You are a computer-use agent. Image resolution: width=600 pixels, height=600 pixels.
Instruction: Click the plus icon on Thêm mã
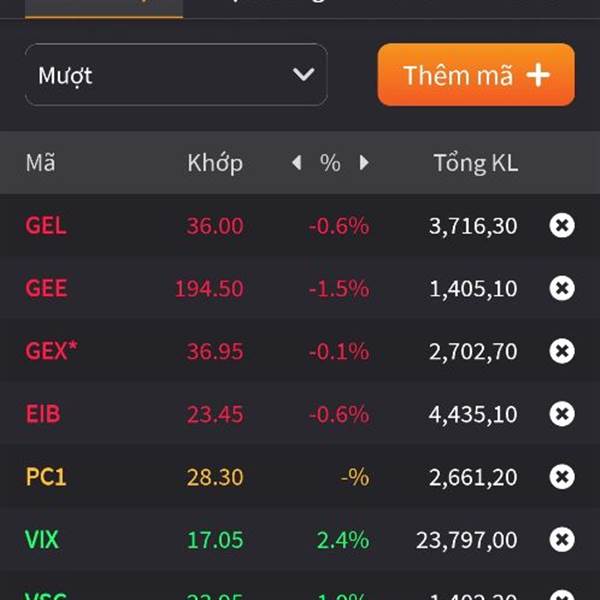click(x=538, y=75)
